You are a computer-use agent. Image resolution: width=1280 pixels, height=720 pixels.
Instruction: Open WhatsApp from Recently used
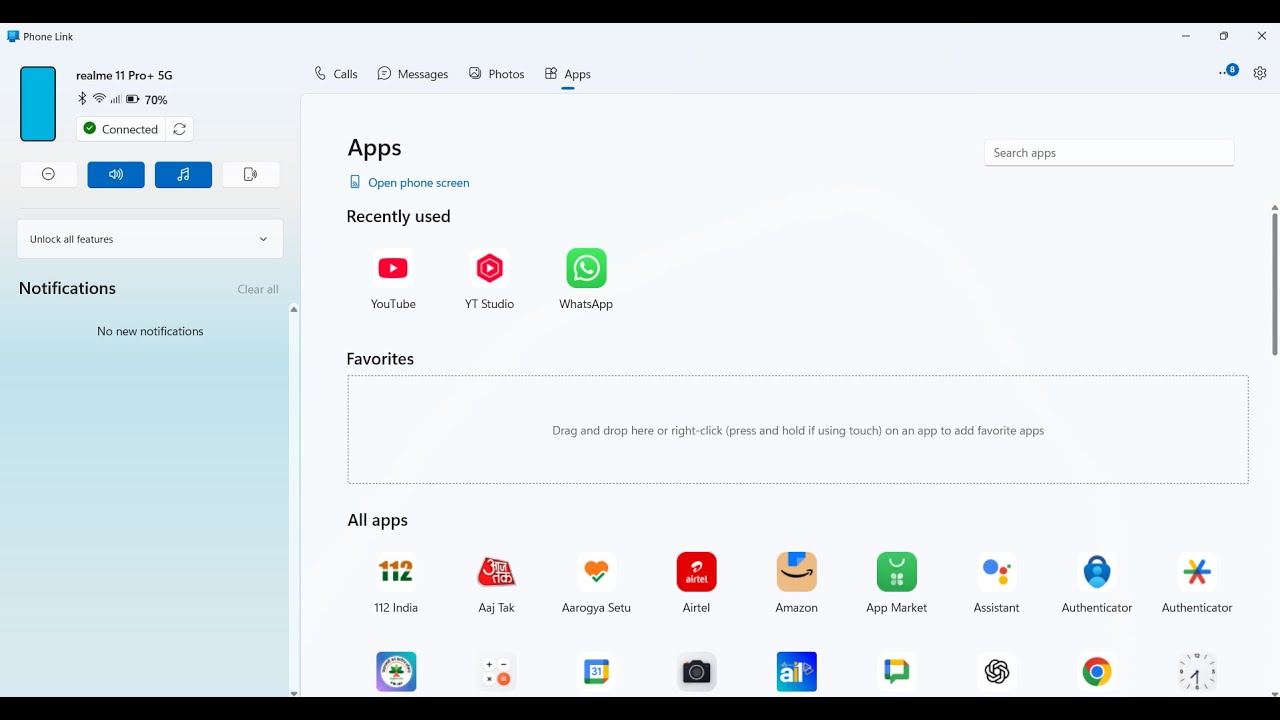point(586,279)
